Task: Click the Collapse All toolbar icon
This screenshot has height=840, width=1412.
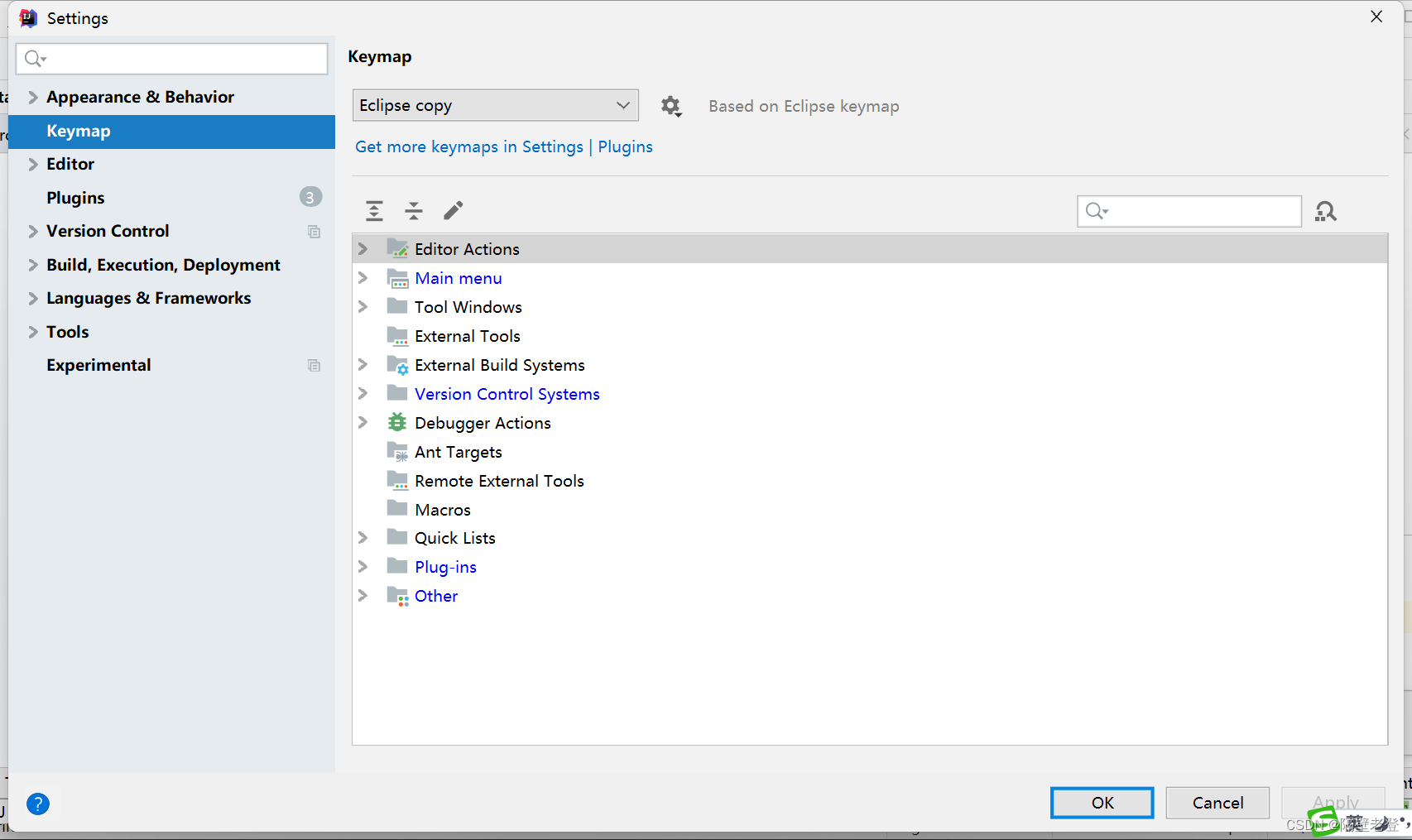Action: [414, 211]
